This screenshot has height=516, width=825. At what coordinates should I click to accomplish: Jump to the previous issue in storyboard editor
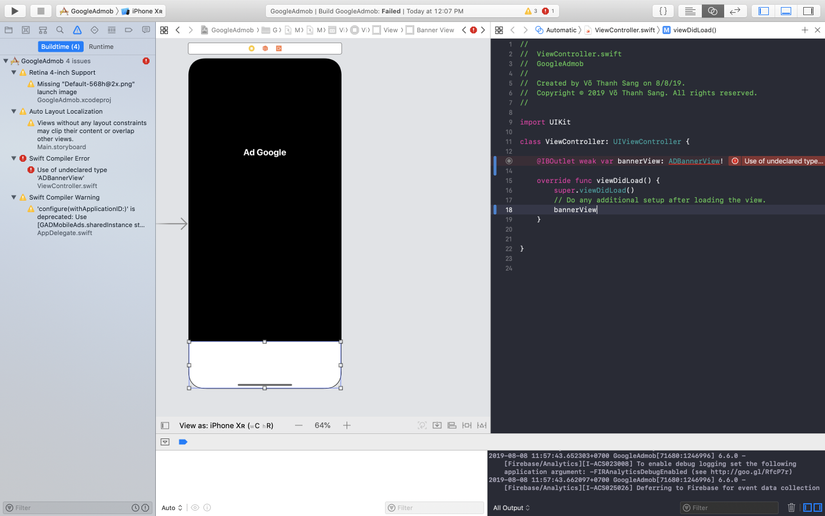pyautogui.click(x=464, y=30)
